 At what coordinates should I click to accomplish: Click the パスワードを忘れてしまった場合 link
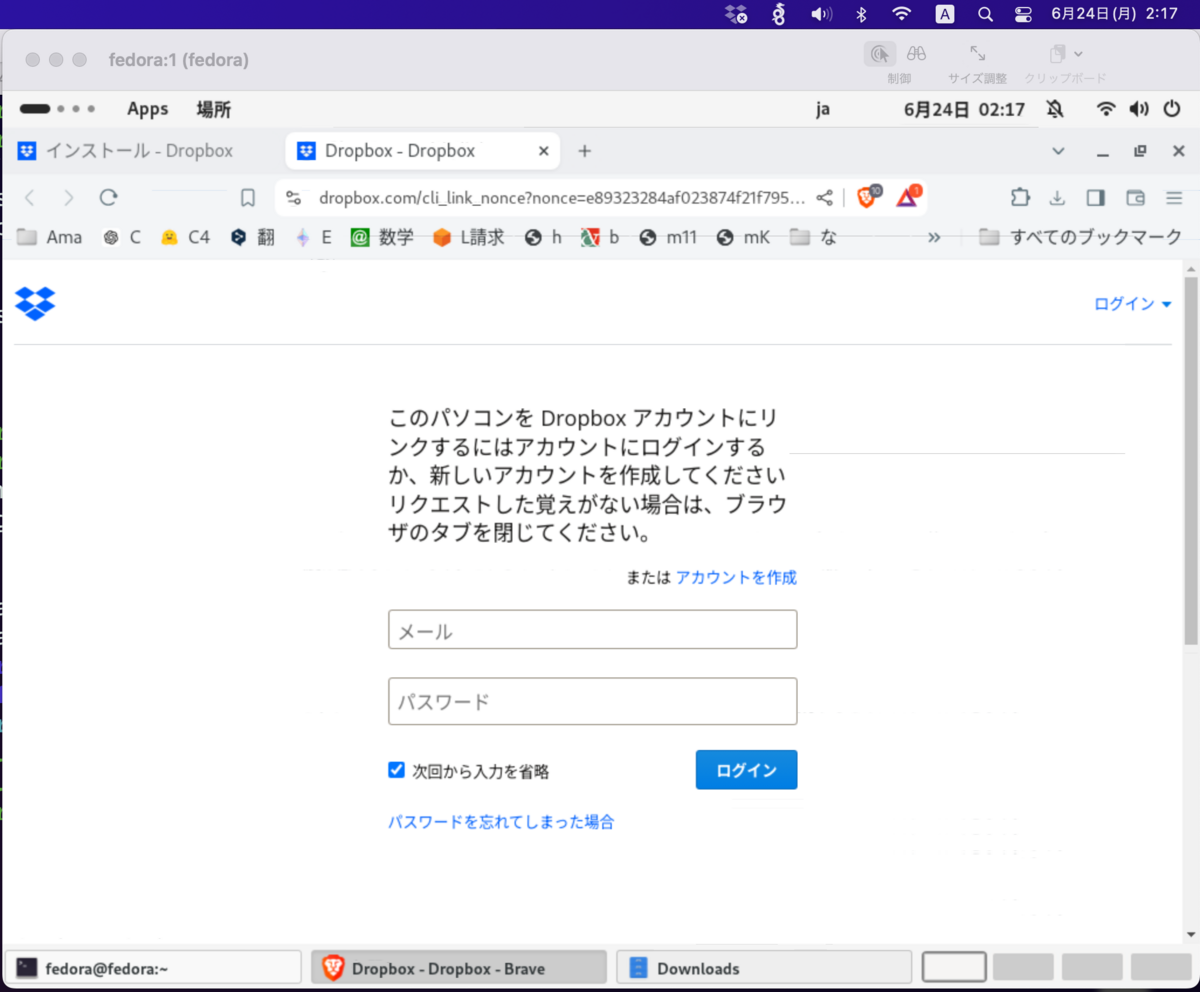point(501,821)
